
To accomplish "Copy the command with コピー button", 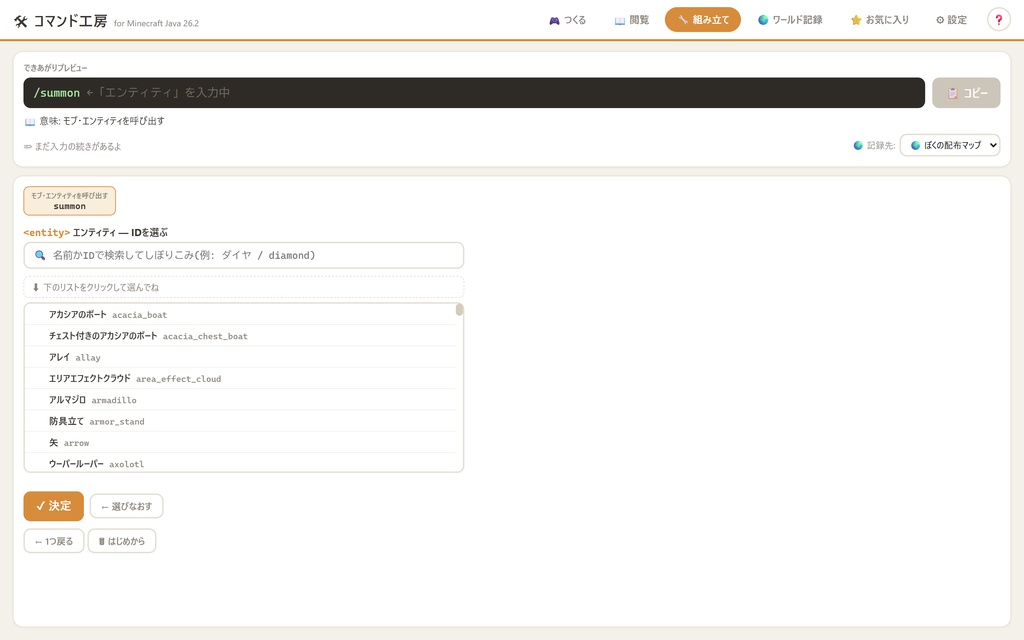I will 966,93.
